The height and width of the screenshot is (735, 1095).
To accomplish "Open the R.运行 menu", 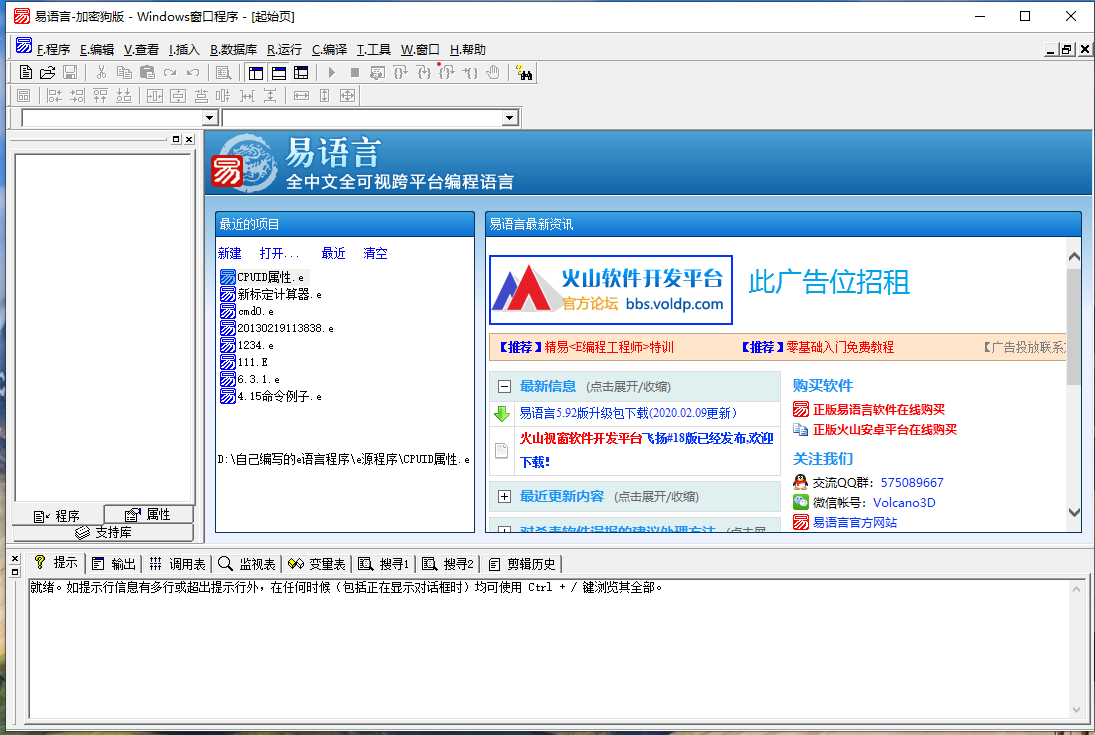I will (284, 50).
